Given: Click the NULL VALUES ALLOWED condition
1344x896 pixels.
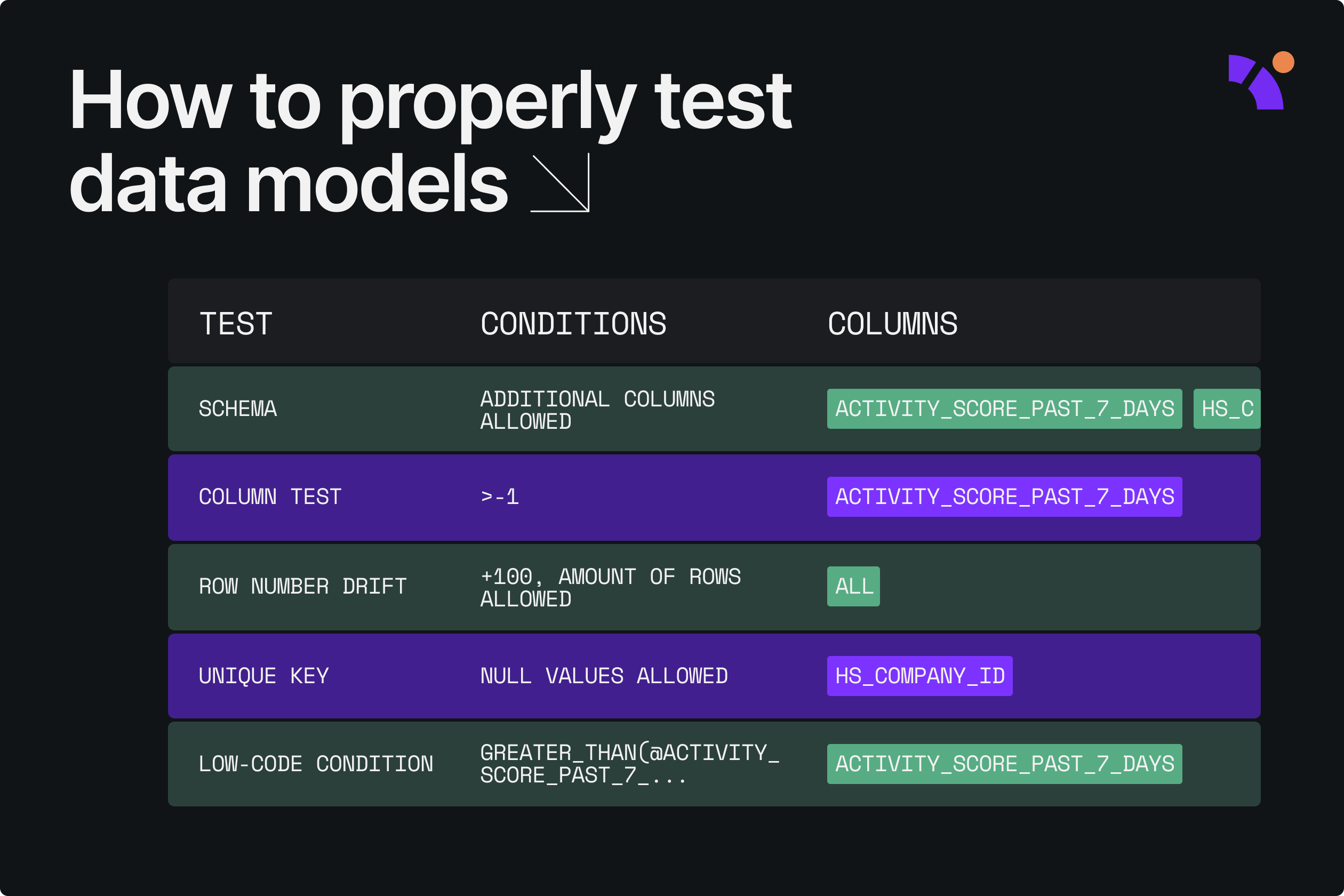Looking at the screenshot, I should point(604,677).
